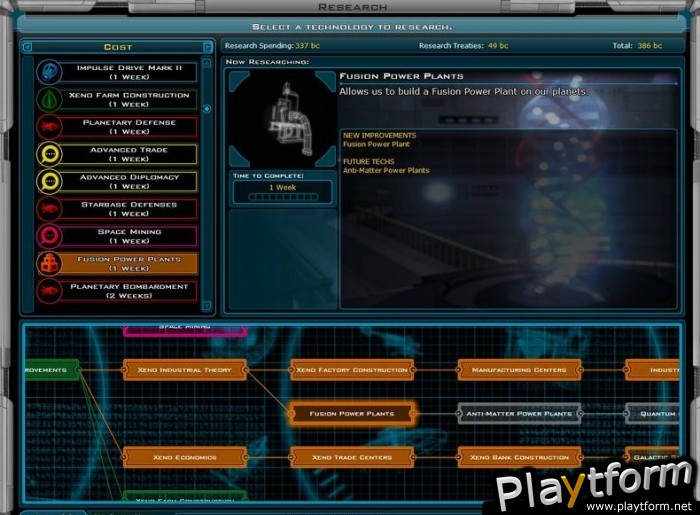Click the Cost sort header label
This screenshot has height=515, width=700.
point(118,47)
